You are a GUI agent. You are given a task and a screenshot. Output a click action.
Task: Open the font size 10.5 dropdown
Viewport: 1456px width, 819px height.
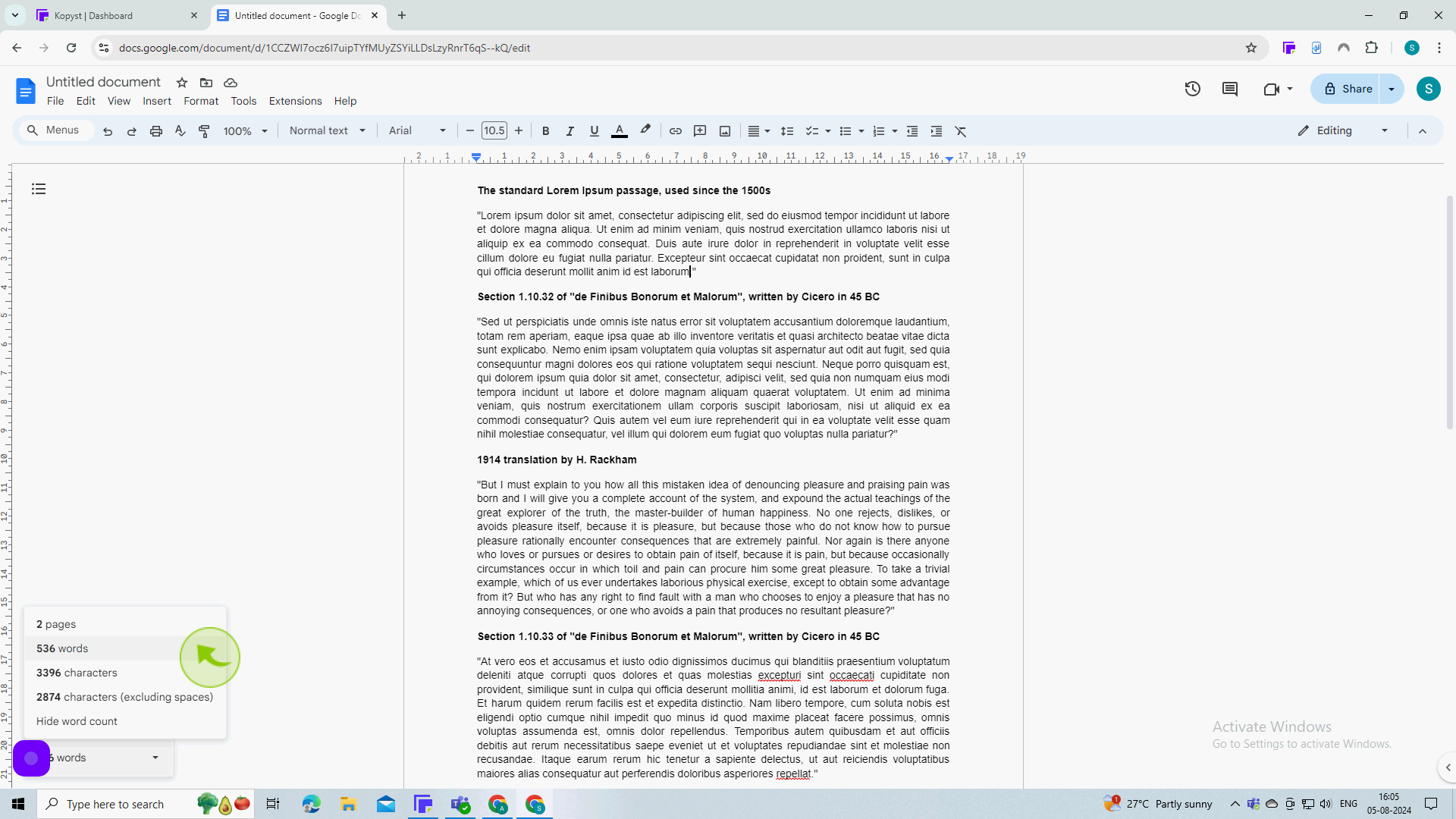494,131
